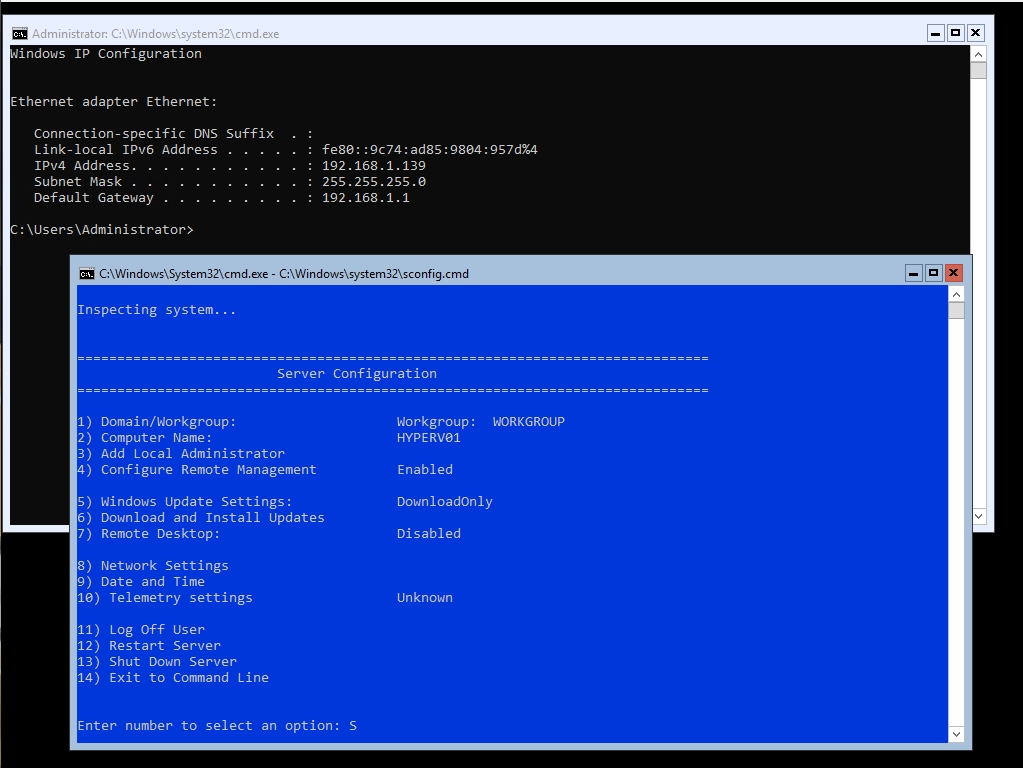Click the default gateway 192.168.1.1

tap(366, 198)
